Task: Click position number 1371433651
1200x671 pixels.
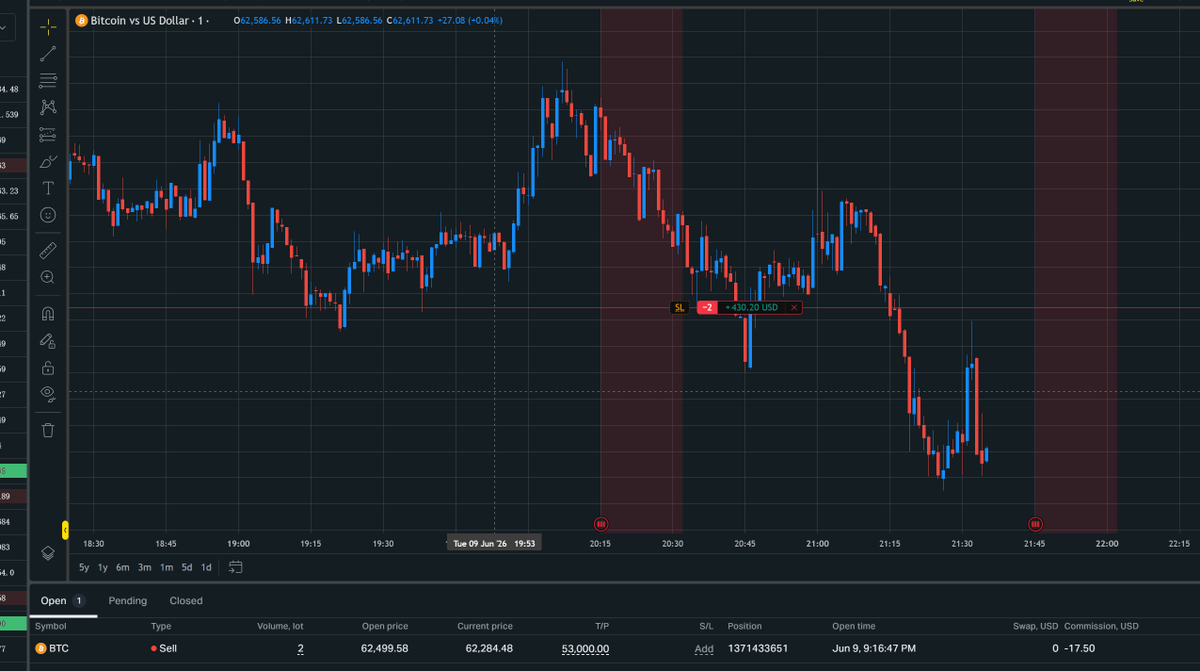Action: [x=757, y=649]
